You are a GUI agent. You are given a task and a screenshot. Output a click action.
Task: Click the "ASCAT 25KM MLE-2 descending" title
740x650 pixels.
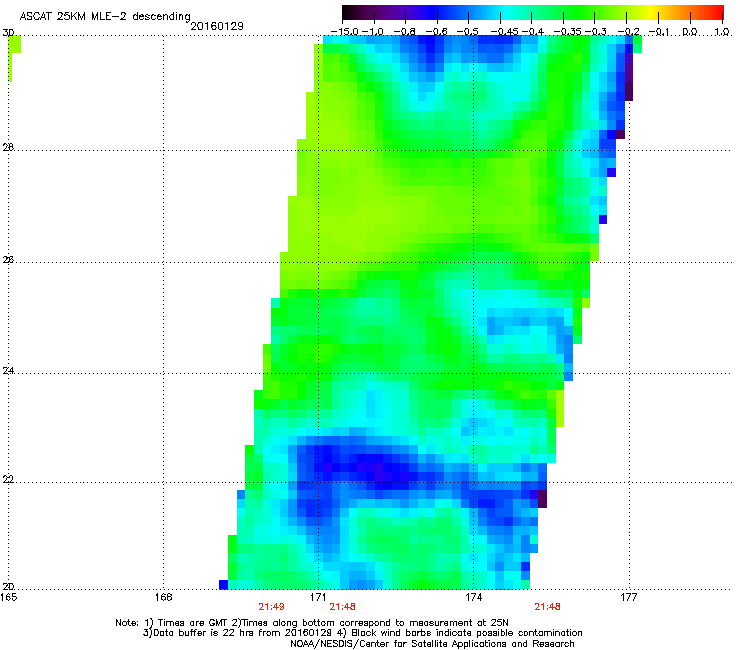tap(105, 16)
